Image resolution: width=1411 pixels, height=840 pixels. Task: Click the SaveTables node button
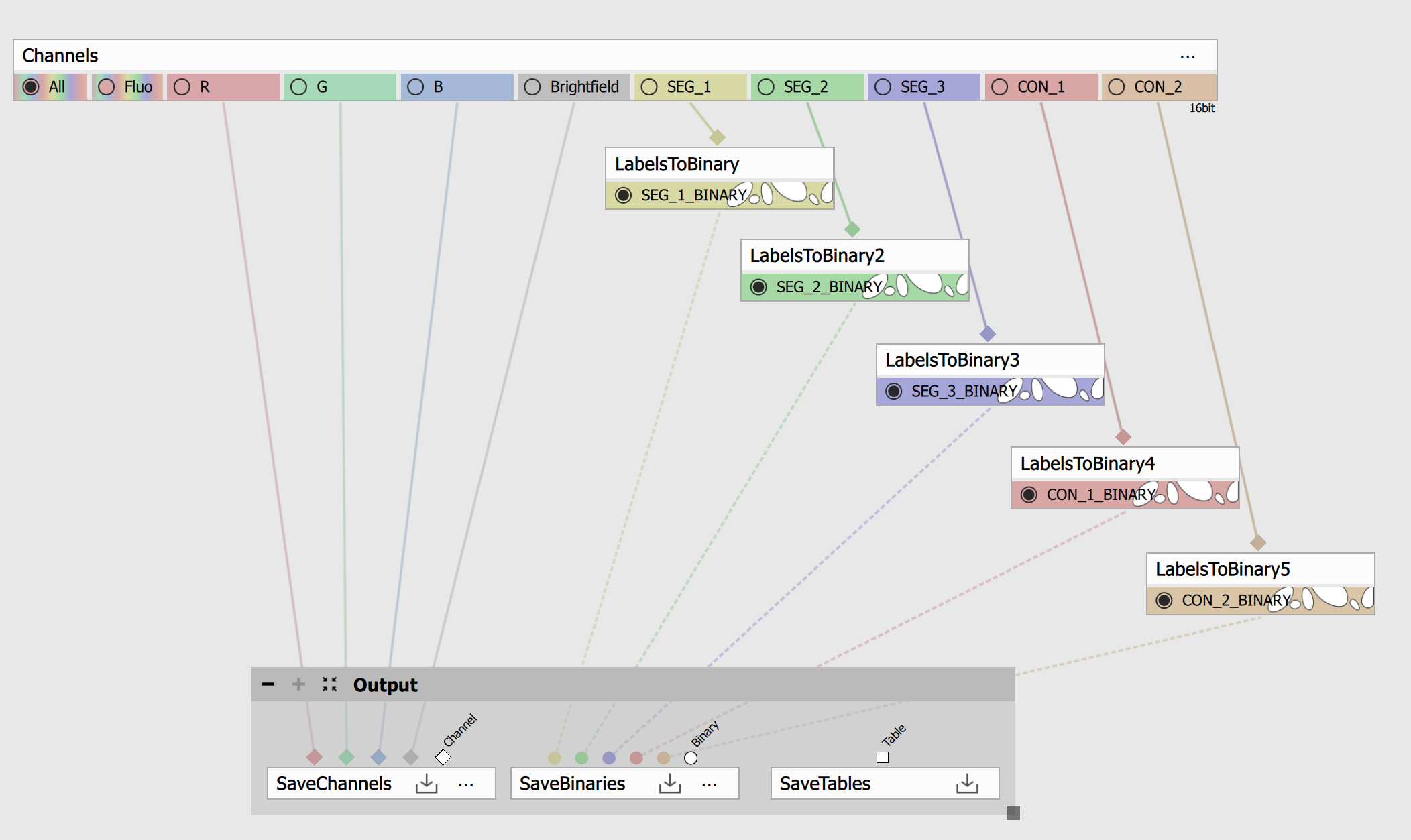[825, 783]
